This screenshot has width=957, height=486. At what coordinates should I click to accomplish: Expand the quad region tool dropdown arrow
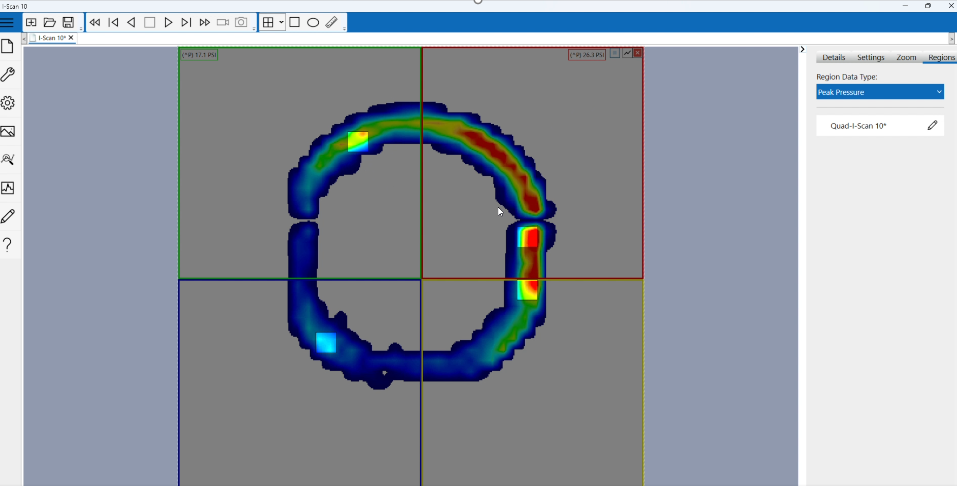pos(281,23)
